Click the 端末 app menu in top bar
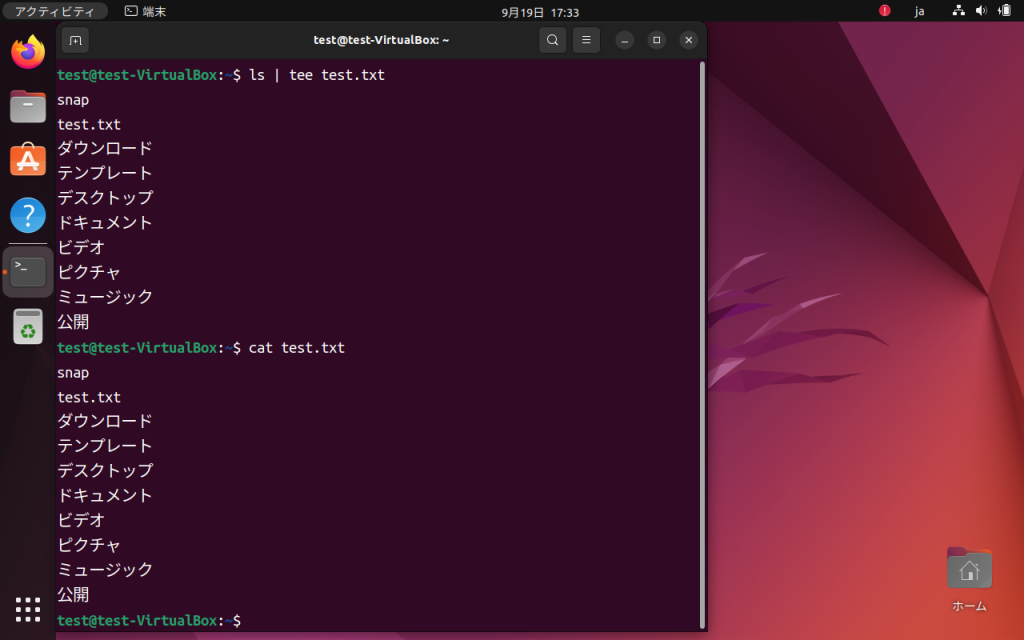Viewport: 1024px width, 640px height. tap(146, 11)
